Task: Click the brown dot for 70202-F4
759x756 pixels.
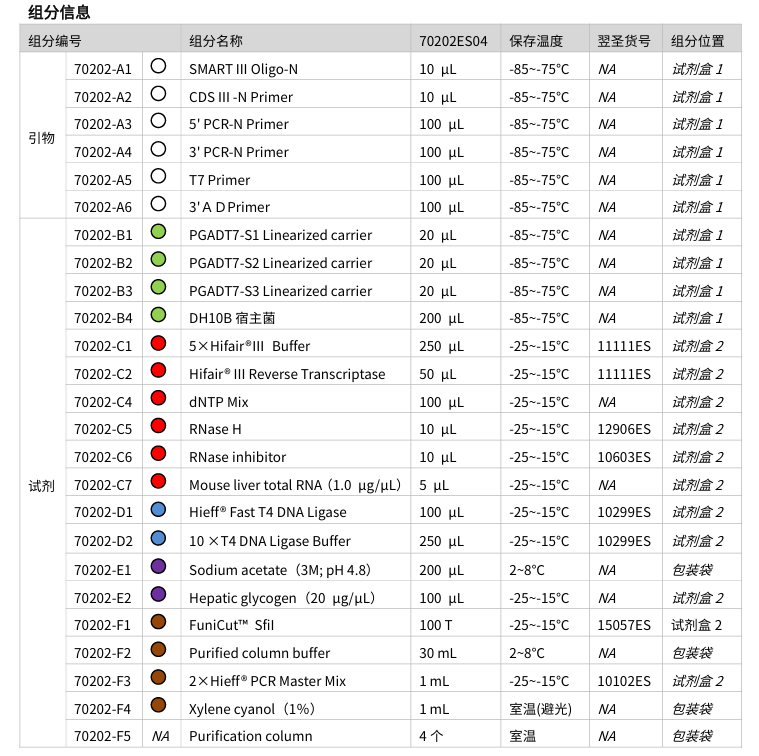Action: click(158, 705)
